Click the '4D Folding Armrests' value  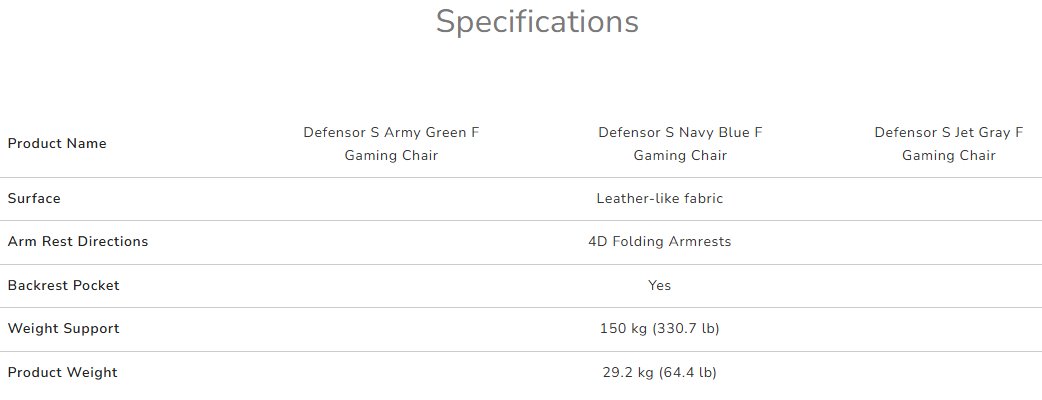(659, 241)
